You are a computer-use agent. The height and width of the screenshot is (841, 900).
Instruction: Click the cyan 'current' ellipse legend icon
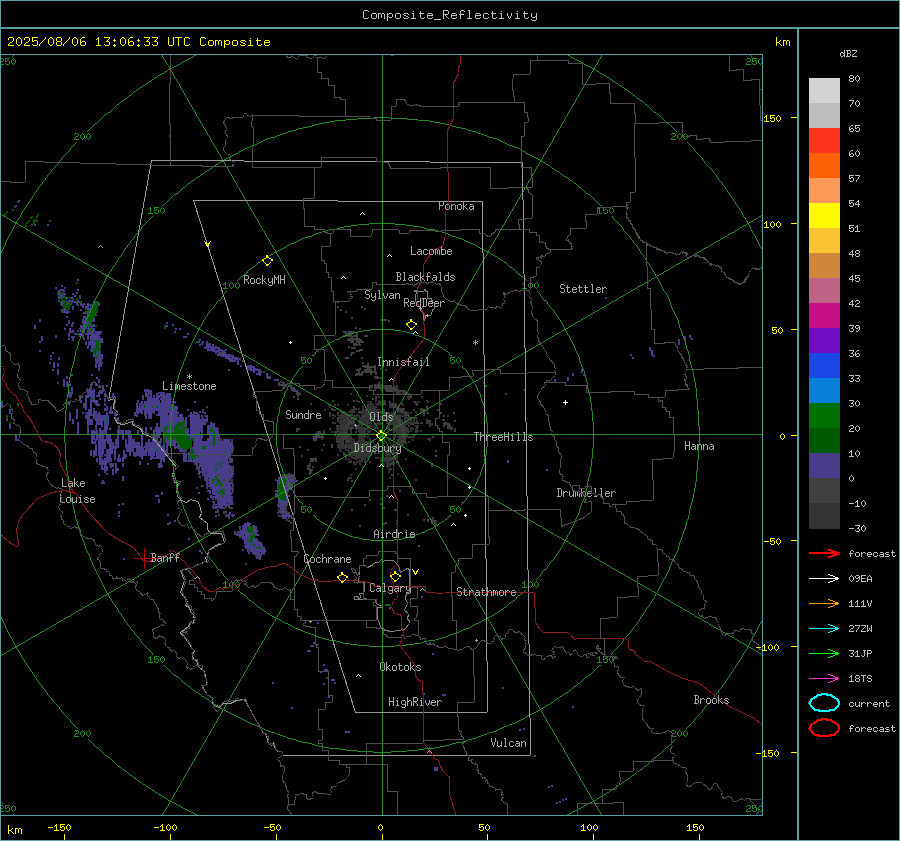(824, 703)
